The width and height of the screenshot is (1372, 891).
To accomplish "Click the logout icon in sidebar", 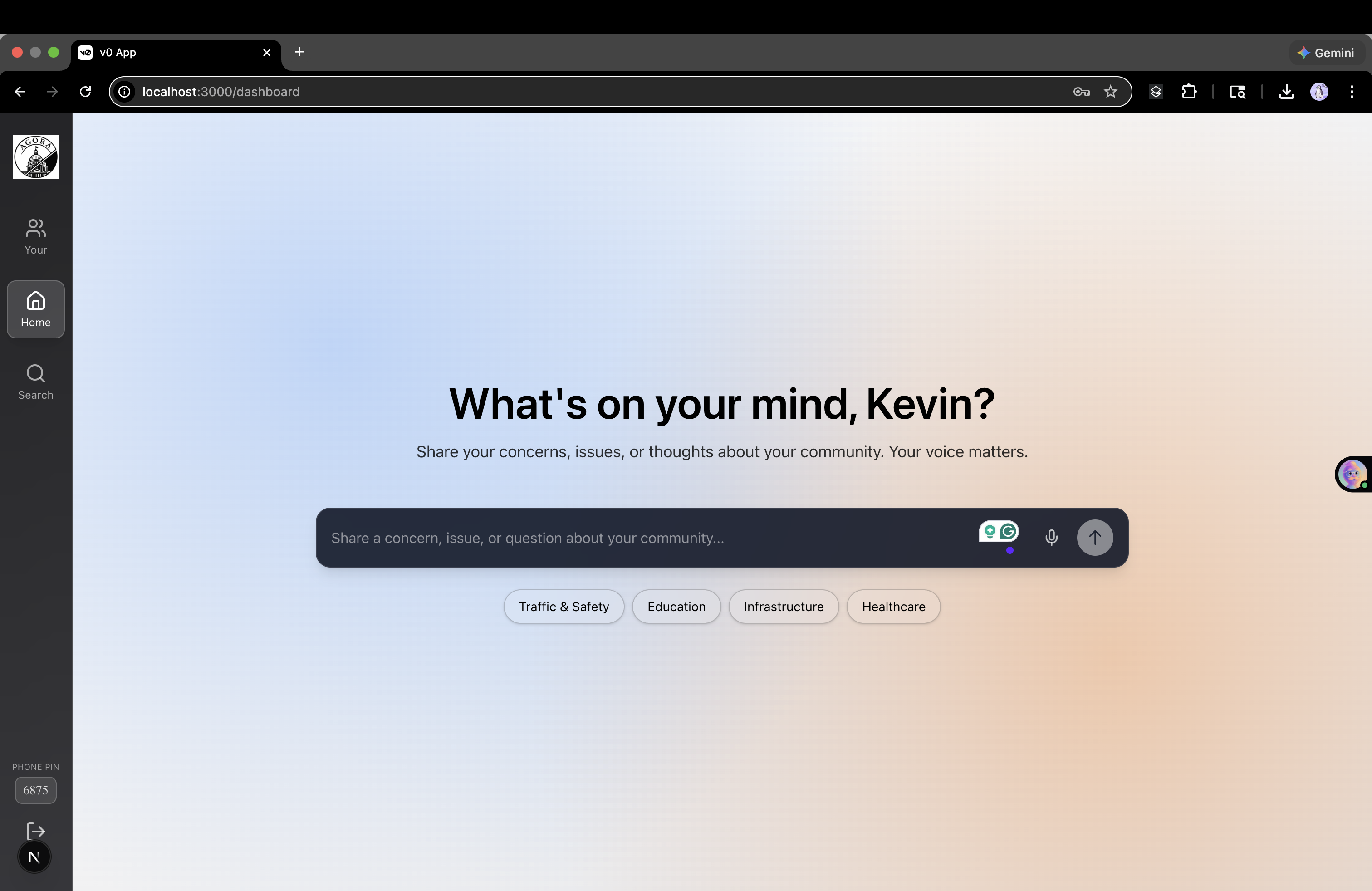I will (x=36, y=831).
